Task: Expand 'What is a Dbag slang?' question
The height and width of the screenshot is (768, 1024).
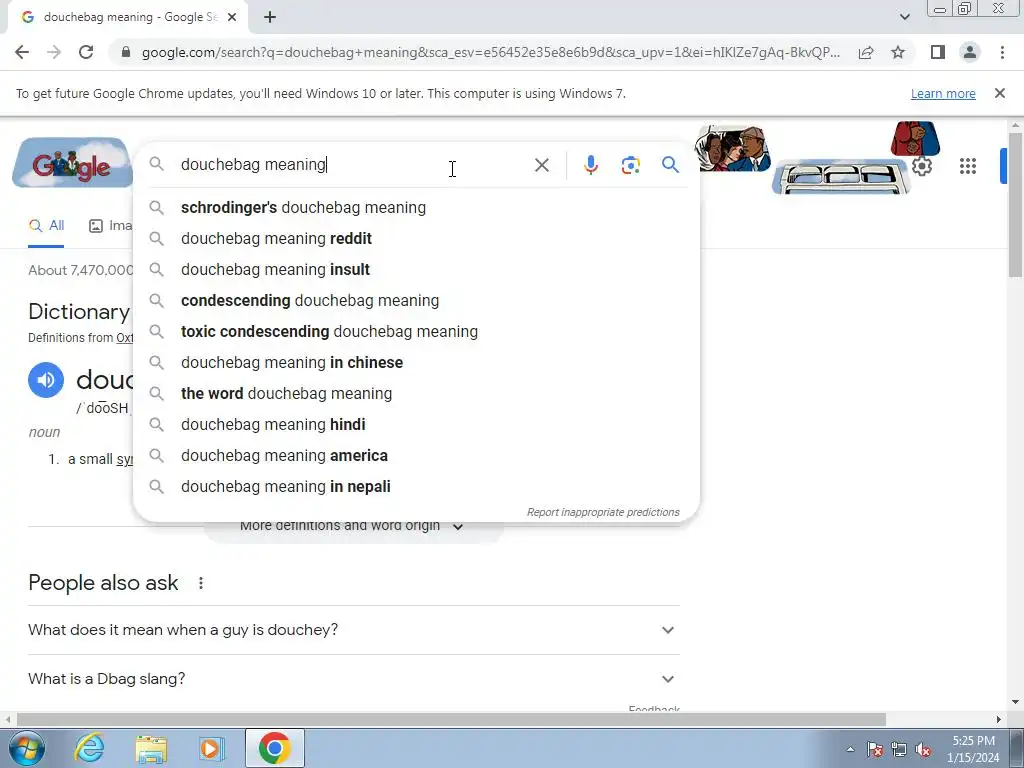Action: [x=354, y=679]
